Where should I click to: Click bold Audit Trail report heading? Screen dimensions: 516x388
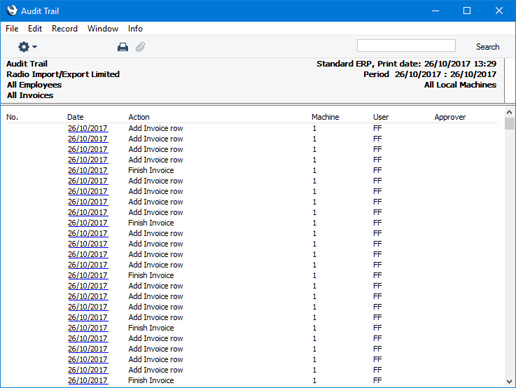(x=27, y=64)
